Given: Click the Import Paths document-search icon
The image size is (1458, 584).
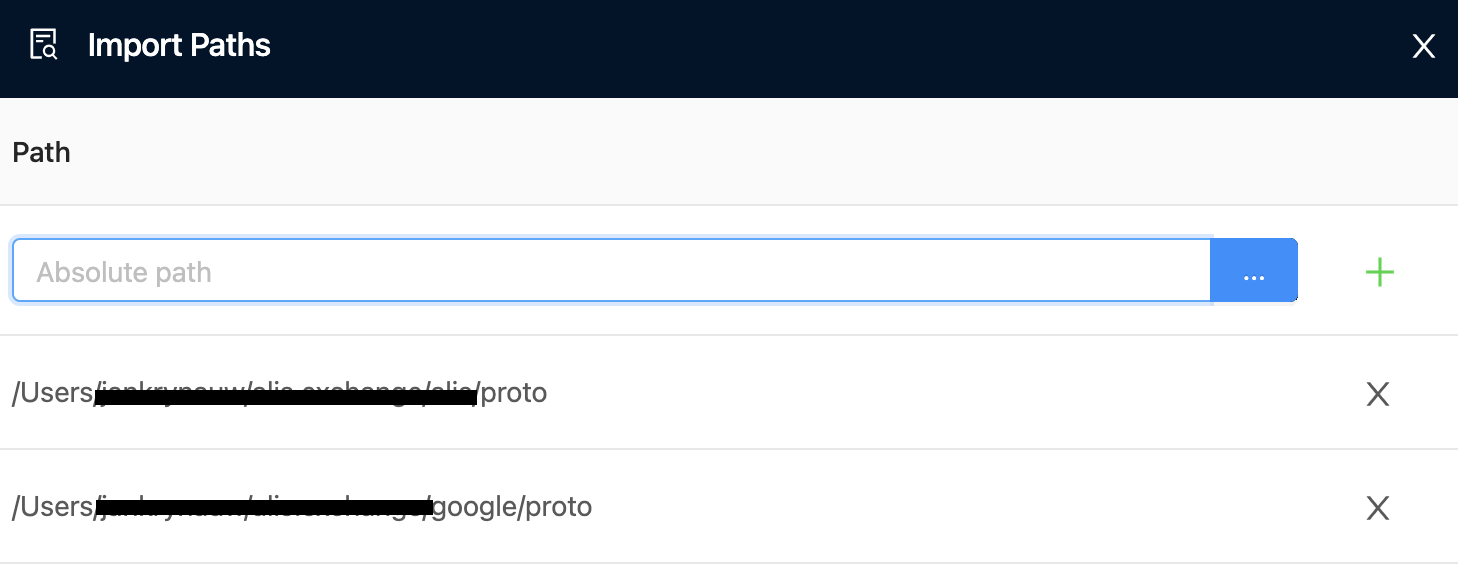Looking at the screenshot, I should 43,46.
